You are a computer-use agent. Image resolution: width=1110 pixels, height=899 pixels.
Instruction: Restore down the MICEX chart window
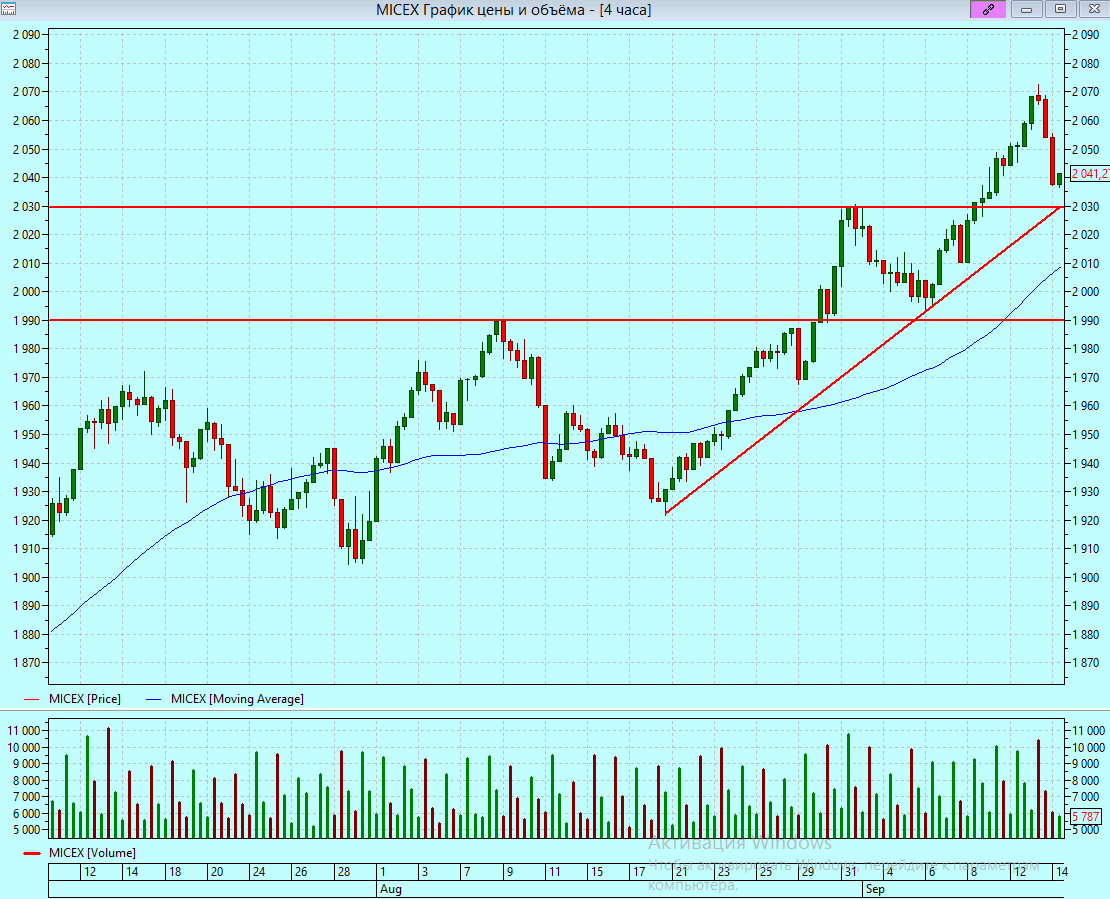coord(1060,9)
